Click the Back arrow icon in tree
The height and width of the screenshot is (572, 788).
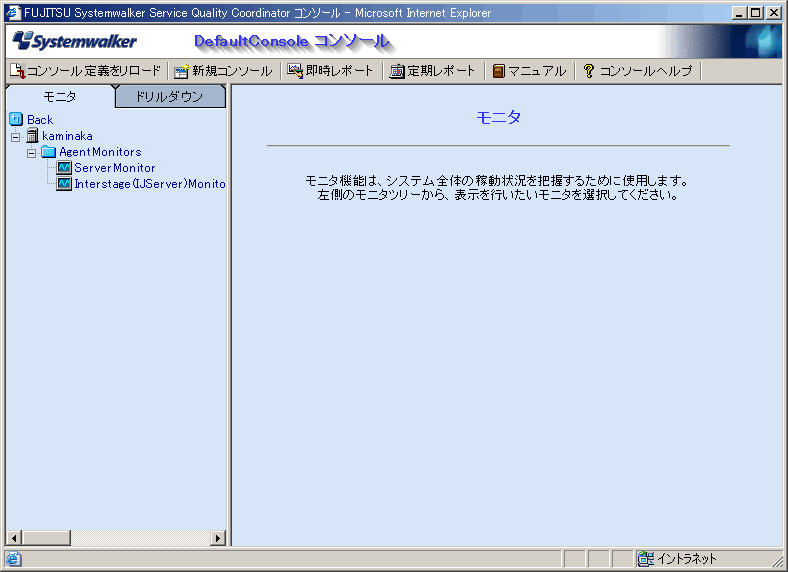point(16,119)
